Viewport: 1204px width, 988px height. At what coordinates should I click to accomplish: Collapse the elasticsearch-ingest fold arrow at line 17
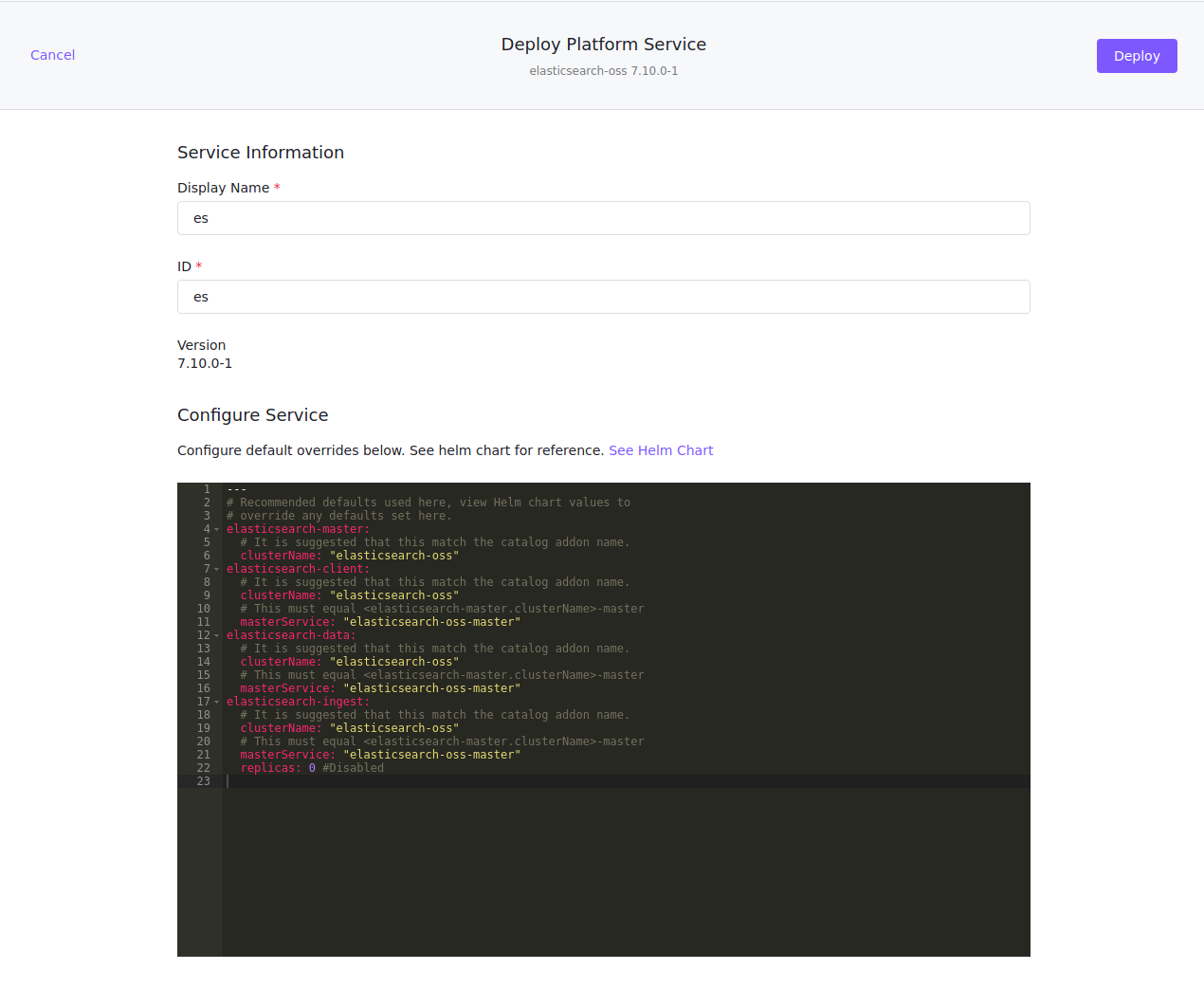point(216,702)
